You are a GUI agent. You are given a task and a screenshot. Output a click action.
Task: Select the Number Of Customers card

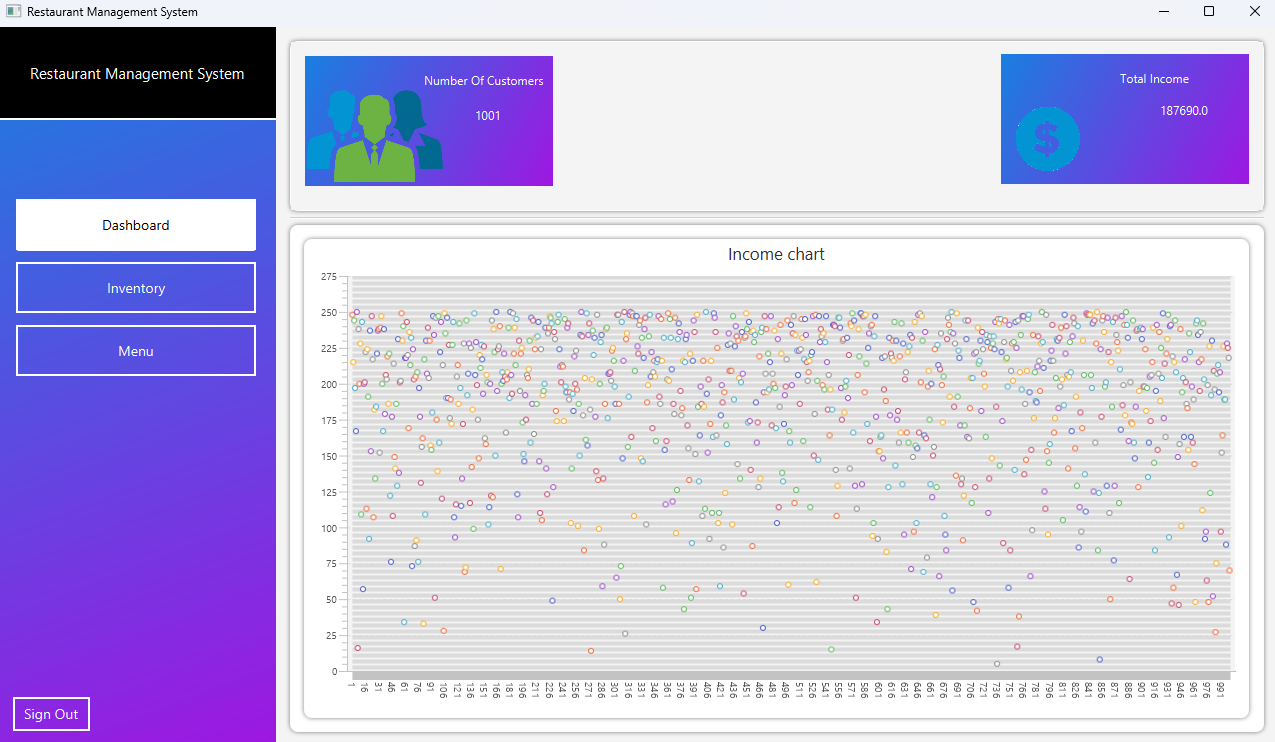[428, 120]
